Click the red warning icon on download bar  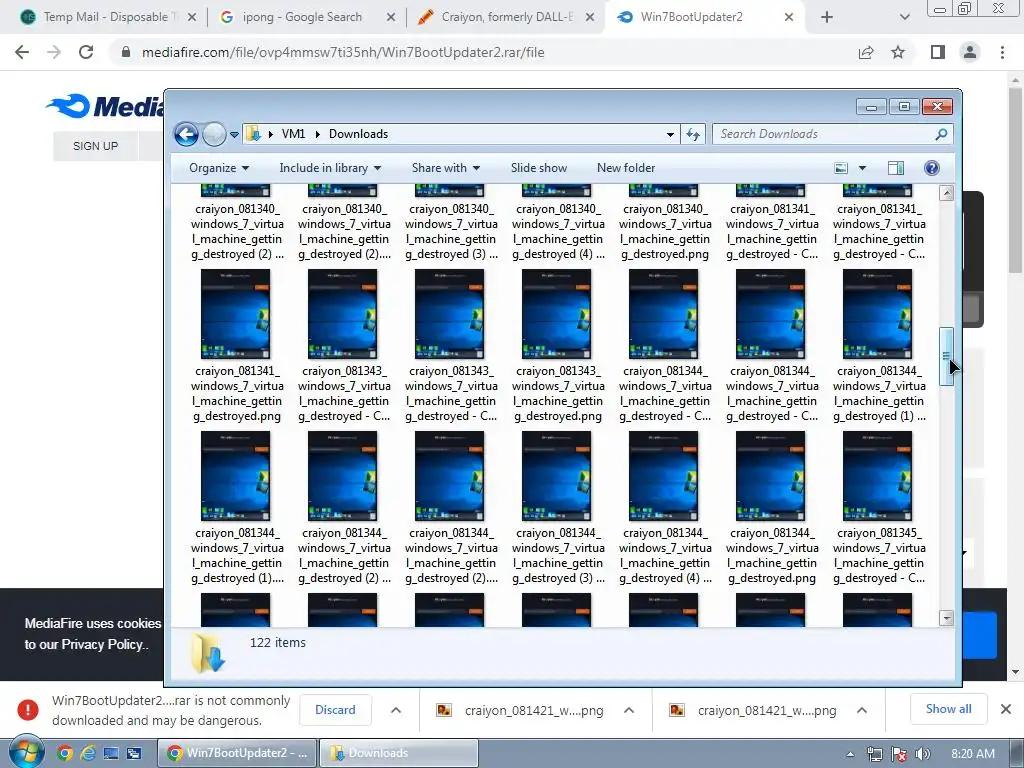pos(27,710)
